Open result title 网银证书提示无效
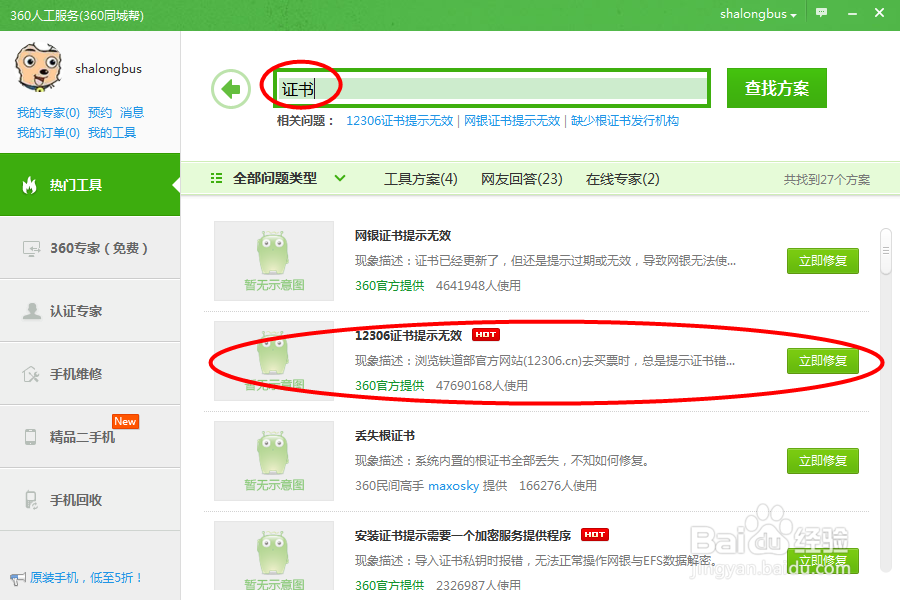 [403, 235]
